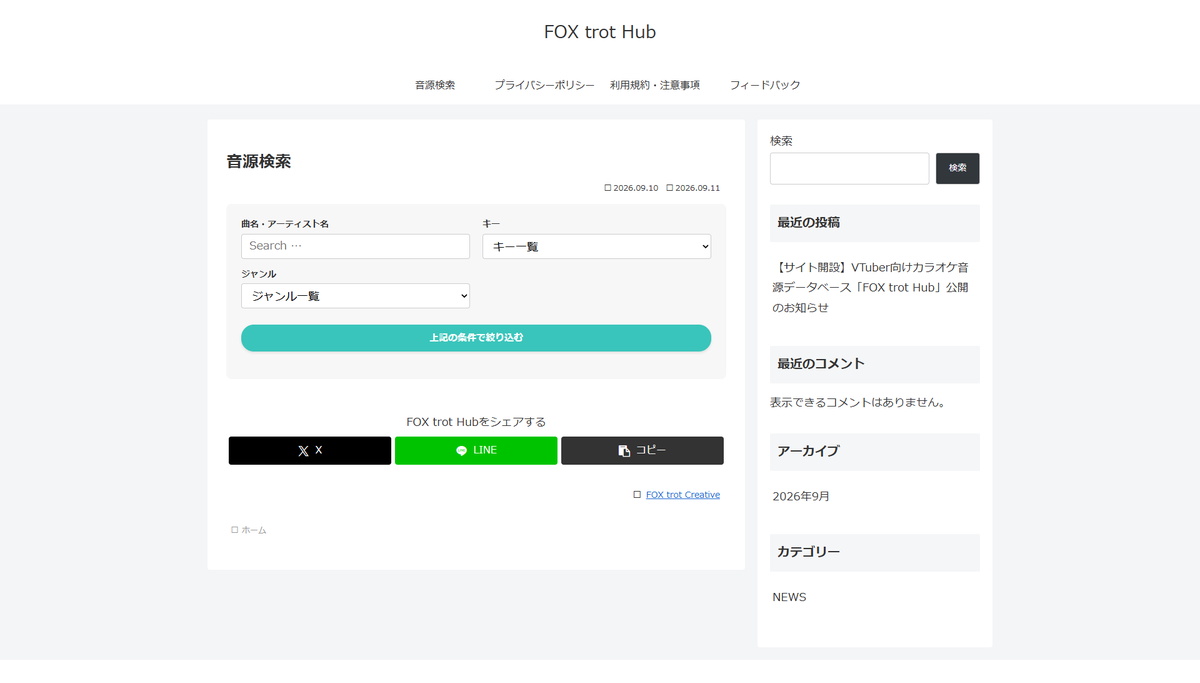Click the ホーム breadcrumb link
Image resolution: width=1200 pixels, height=683 pixels.
[254, 530]
